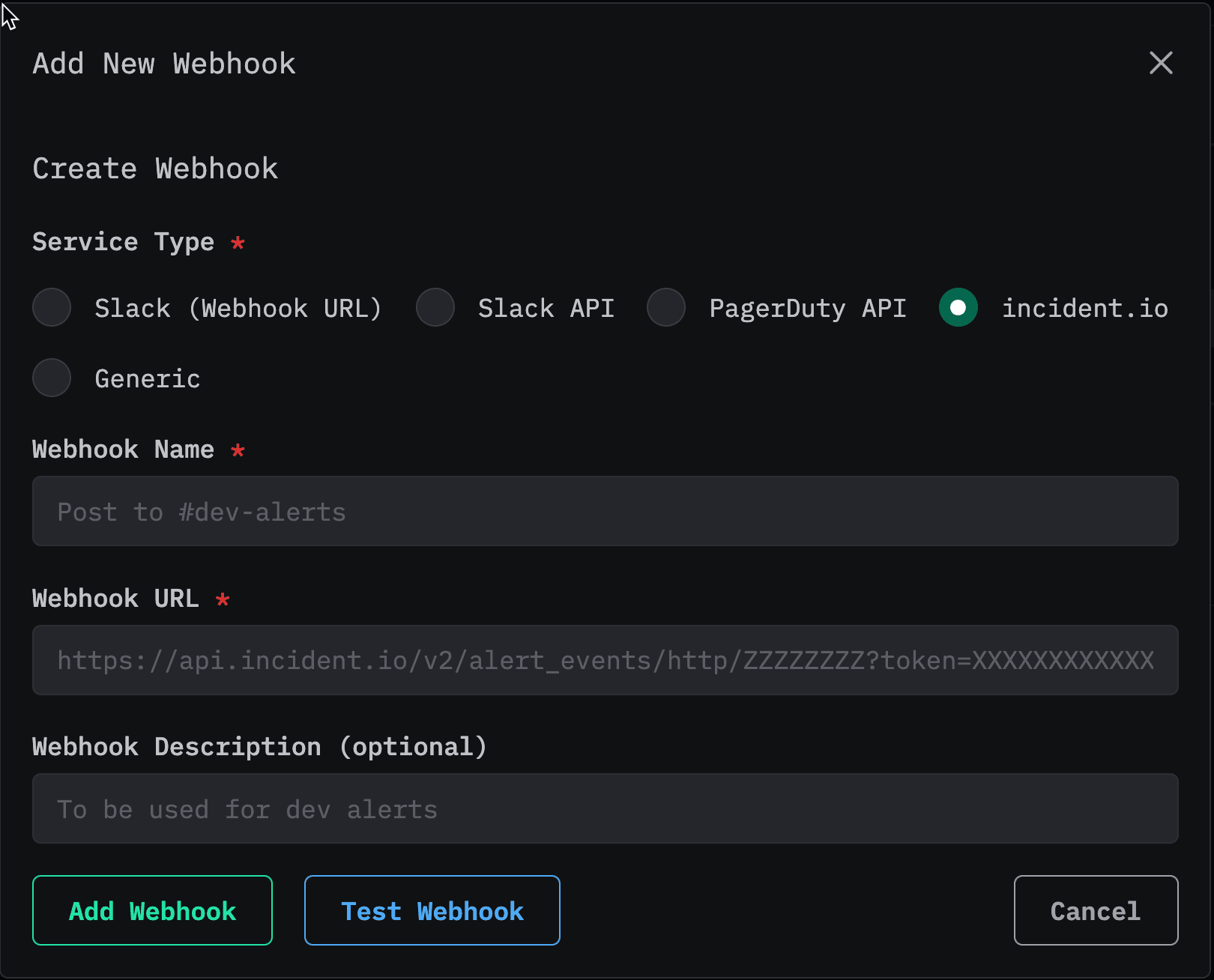Image resolution: width=1214 pixels, height=980 pixels.
Task: Click into the Webhook URL text box
Action: pos(605,660)
